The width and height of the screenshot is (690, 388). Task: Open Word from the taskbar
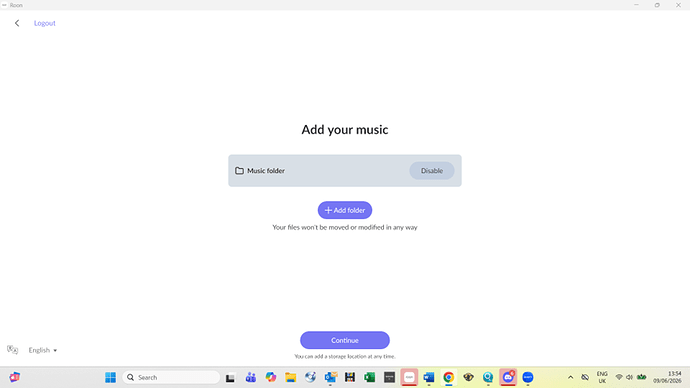(x=429, y=377)
